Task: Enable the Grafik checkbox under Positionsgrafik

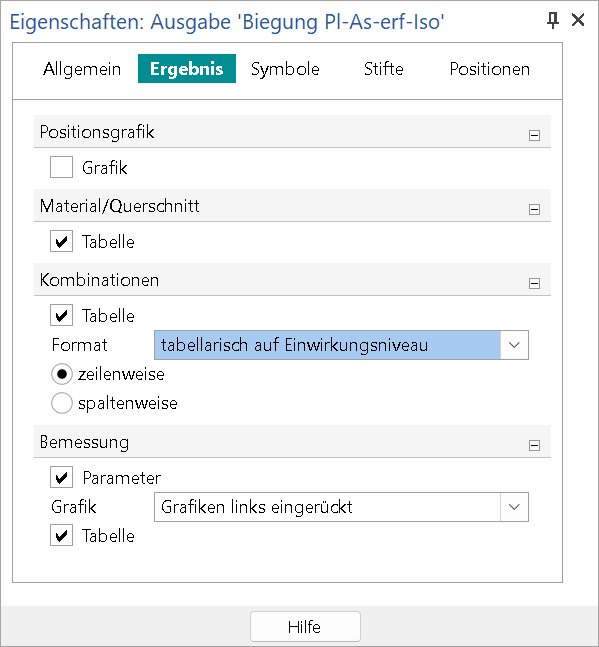Action: pos(61,167)
